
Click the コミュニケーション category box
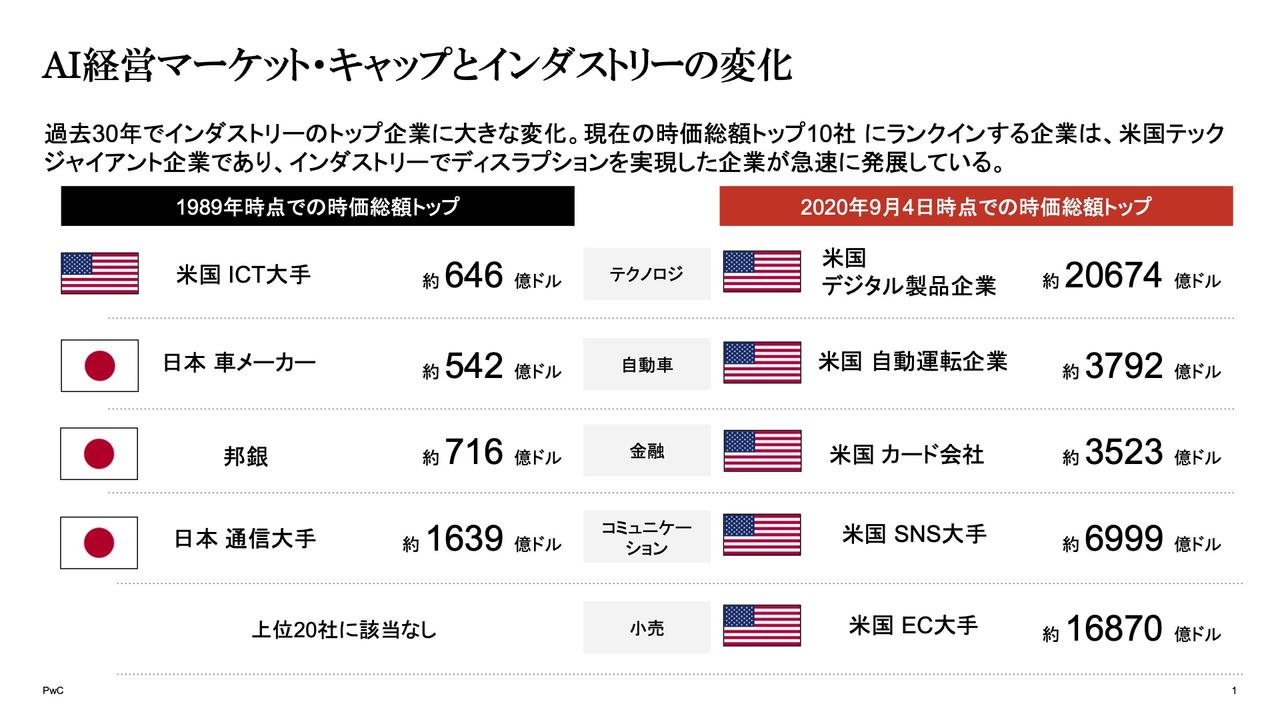tap(647, 537)
